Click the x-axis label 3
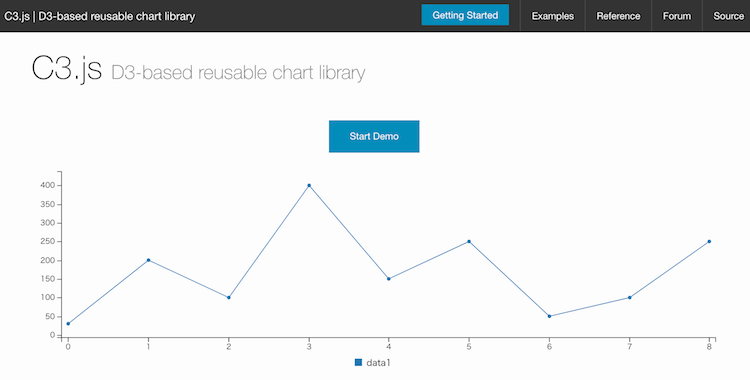The height and width of the screenshot is (380, 750). coord(309,346)
